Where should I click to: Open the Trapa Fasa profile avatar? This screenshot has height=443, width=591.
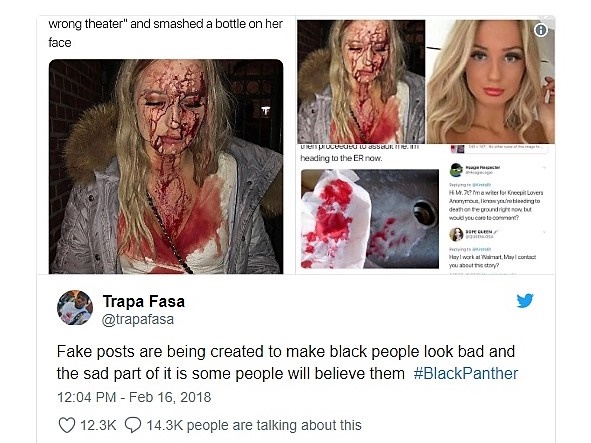click(x=75, y=308)
